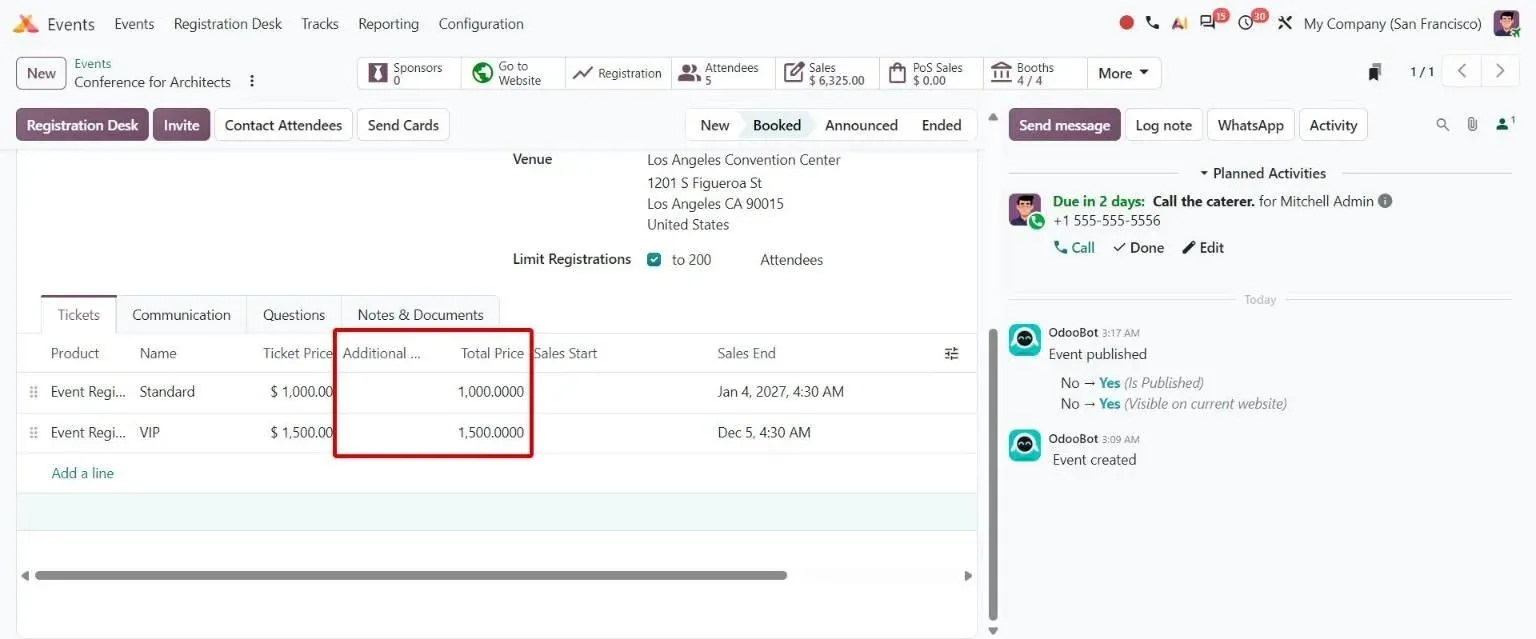Click drag handle of VIP ticket row

coord(34,433)
